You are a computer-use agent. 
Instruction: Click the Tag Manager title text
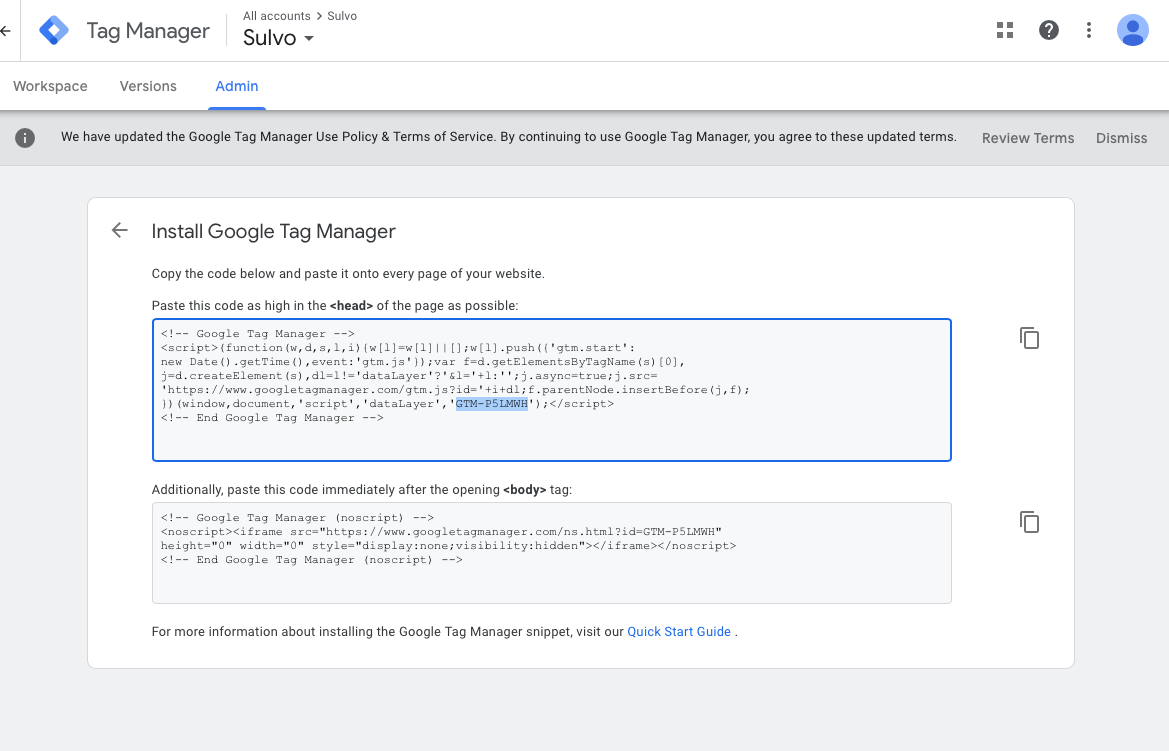tap(148, 31)
